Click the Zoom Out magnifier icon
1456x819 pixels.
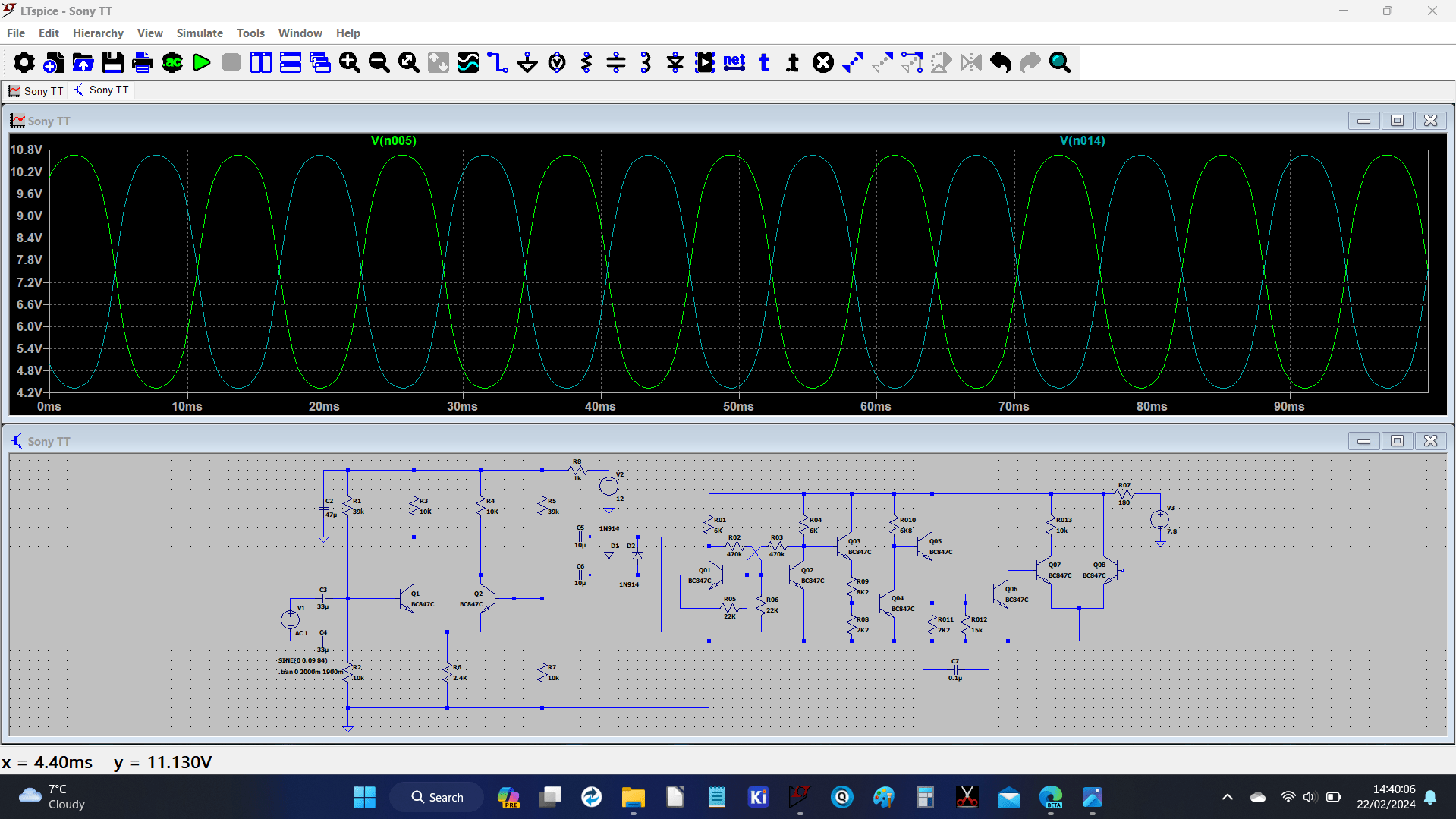pyautogui.click(x=379, y=62)
